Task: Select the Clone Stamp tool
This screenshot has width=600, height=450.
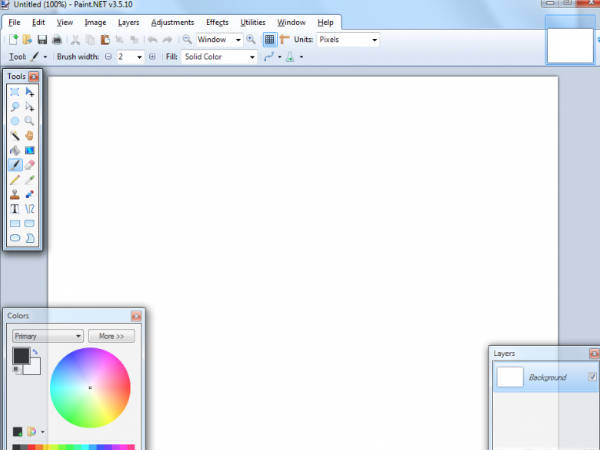Action: tap(15, 194)
